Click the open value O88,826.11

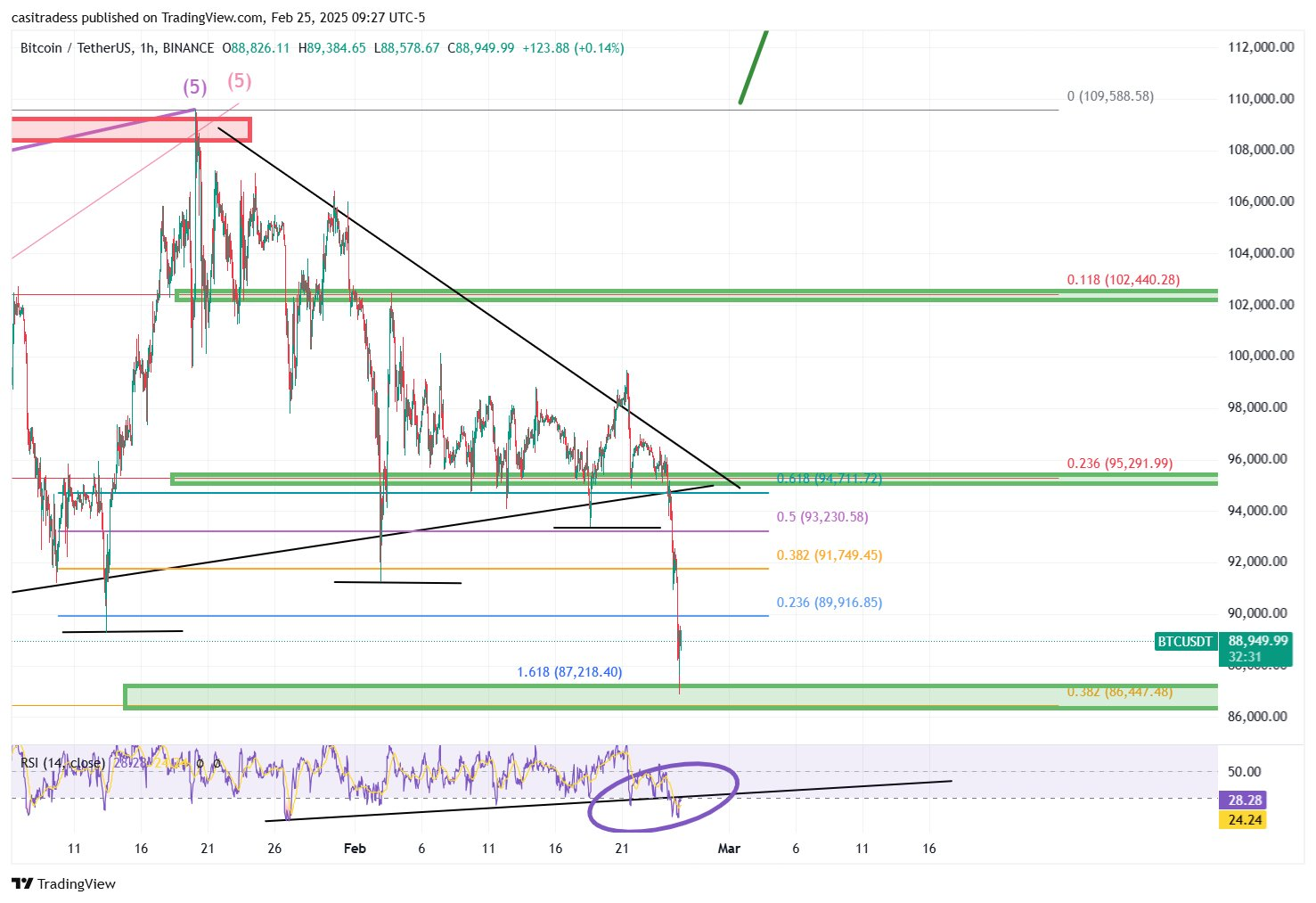pyautogui.click(x=257, y=48)
